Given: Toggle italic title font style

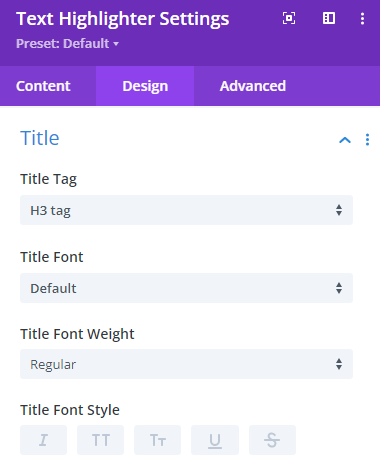Looking at the screenshot, I should coord(43,440).
